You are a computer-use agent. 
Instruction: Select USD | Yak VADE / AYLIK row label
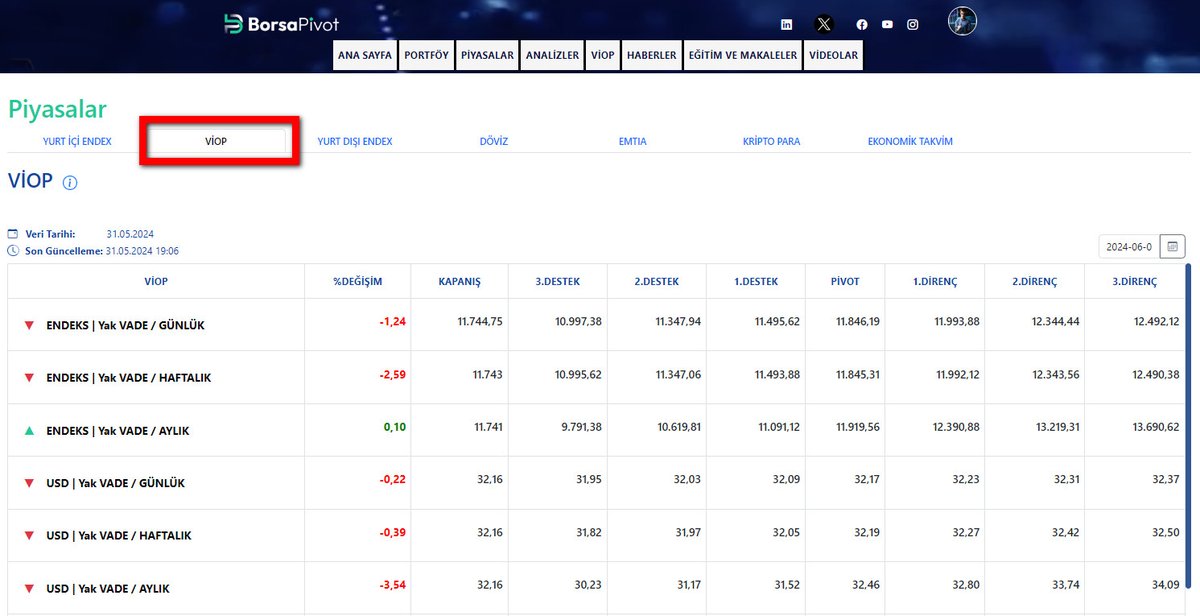pyautogui.click(x=108, y=589)
